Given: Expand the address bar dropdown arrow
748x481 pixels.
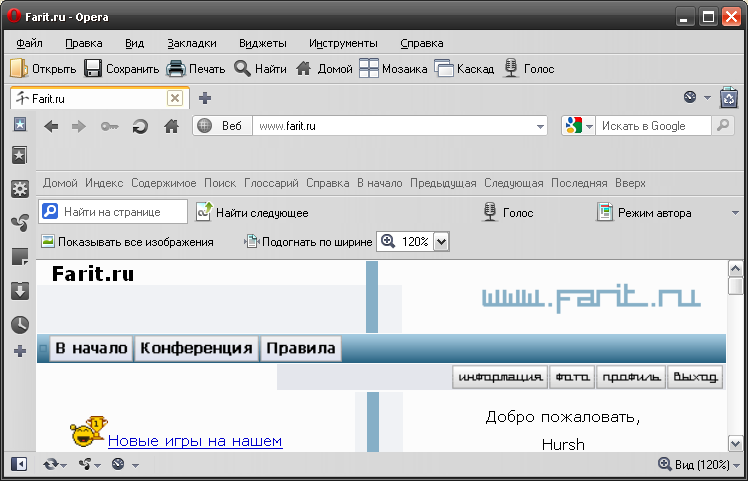Looking at the screenshot, I should tap(540, 126).
